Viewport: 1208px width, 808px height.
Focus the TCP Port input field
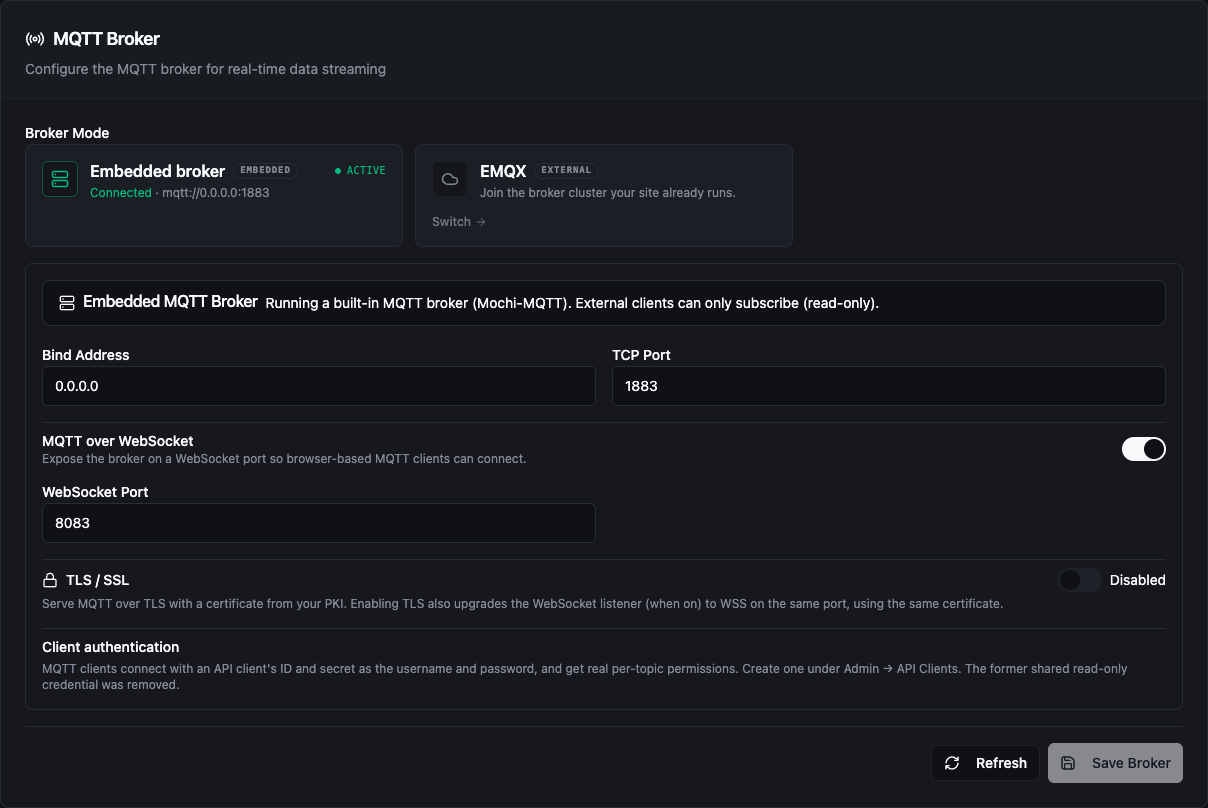click(x=889, y=386)
